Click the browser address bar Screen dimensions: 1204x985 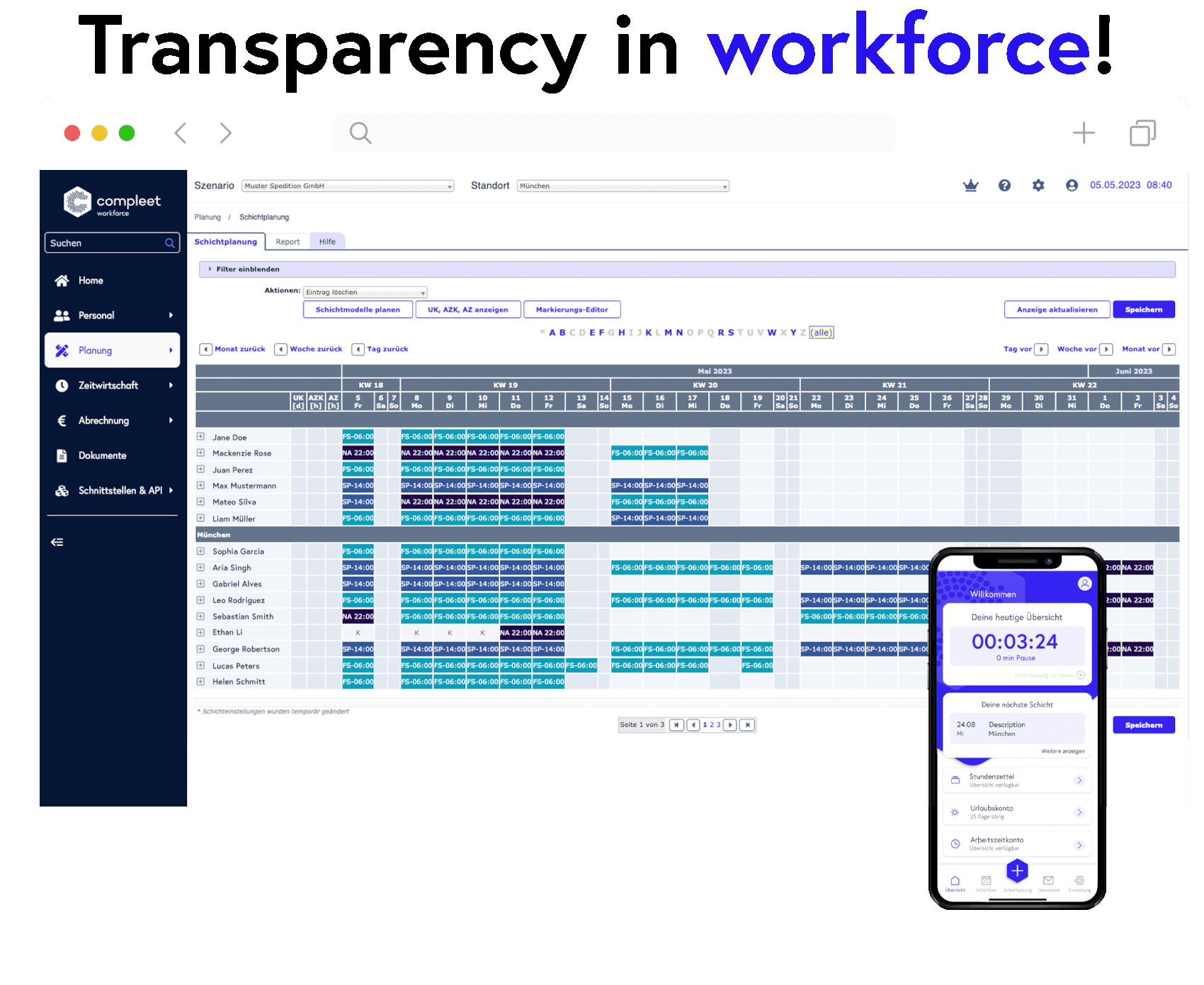[615, 132]
